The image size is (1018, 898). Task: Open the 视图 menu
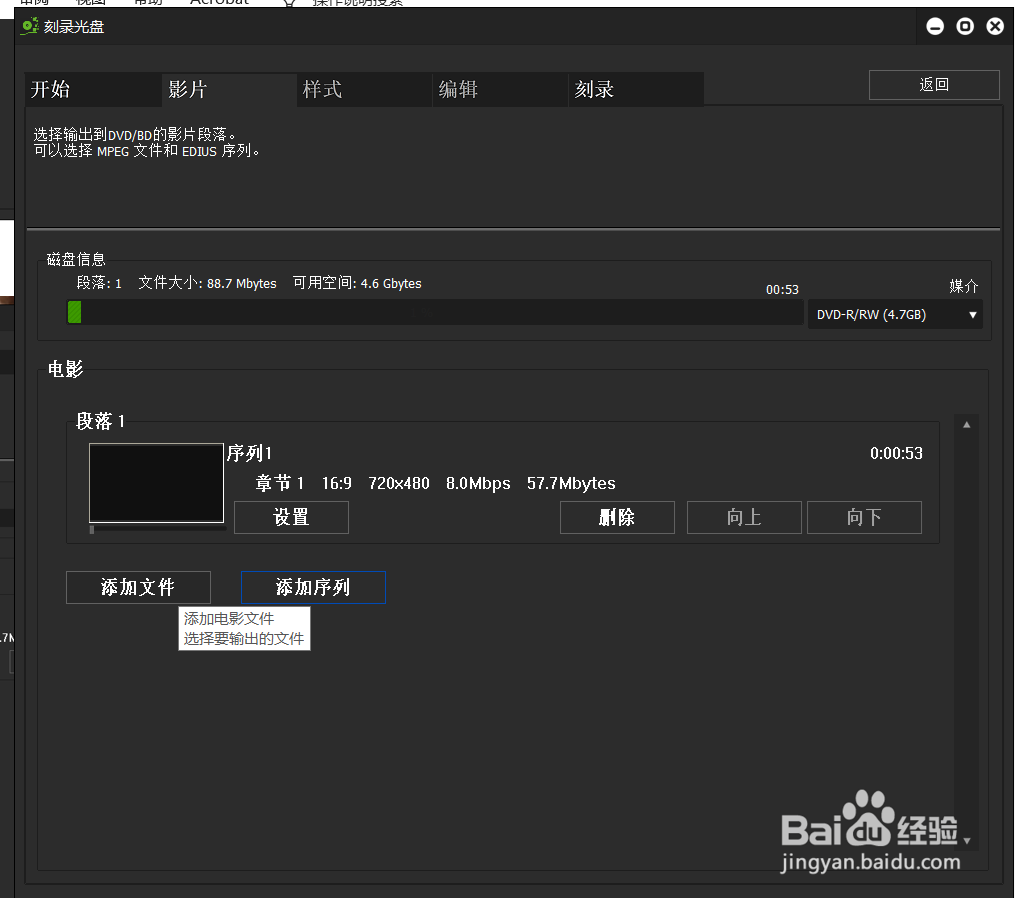91,2
